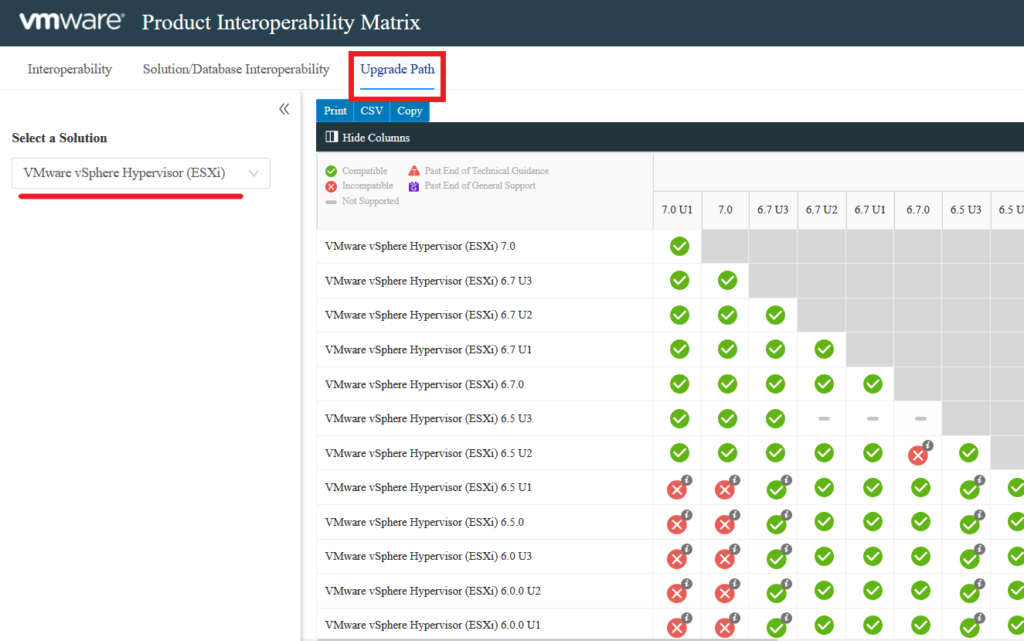Click compatible icon for ESXi 6.0 U3 under 6.7 U3

coord(775,558)
